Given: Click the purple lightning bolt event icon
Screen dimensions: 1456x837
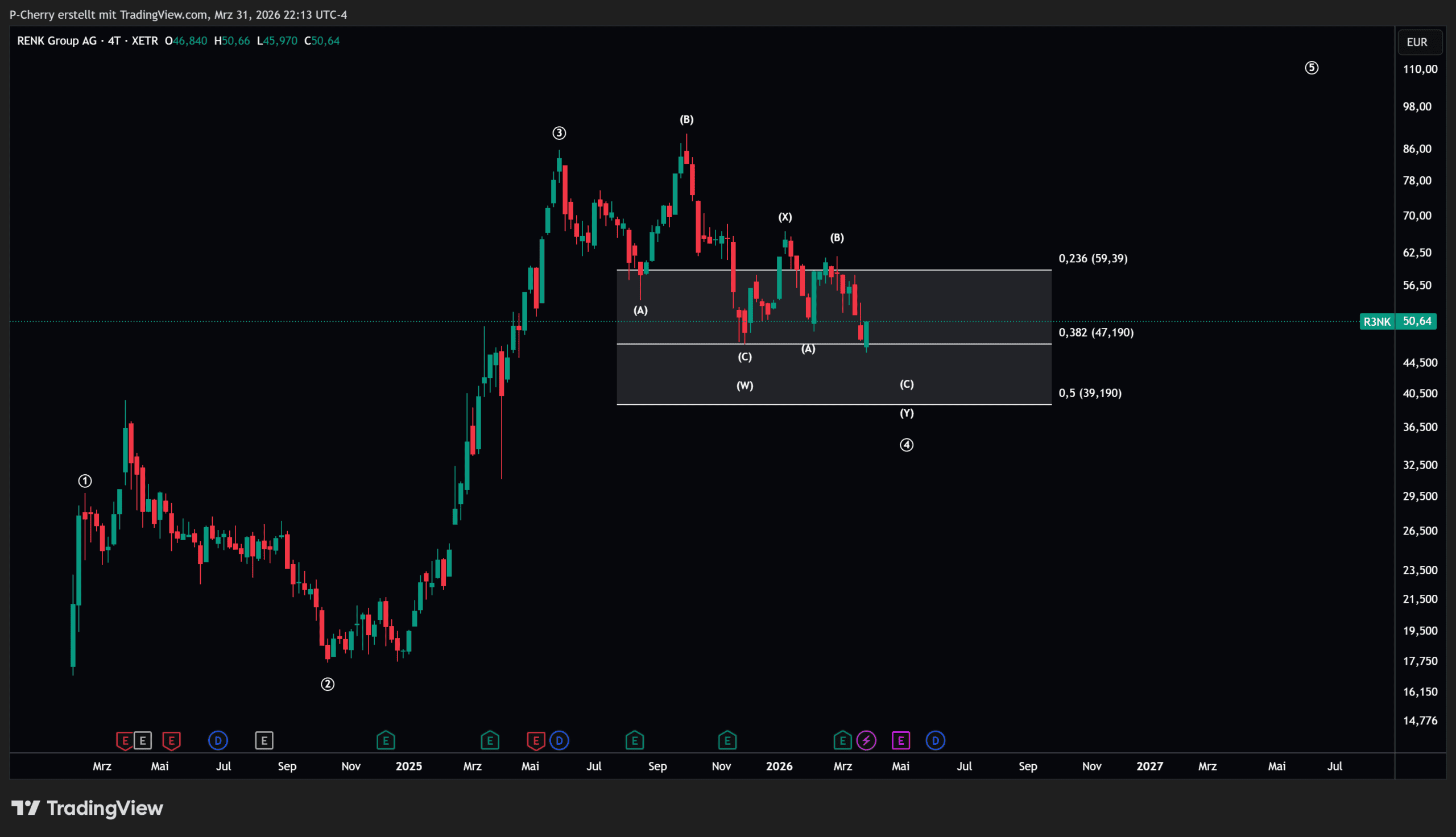Looking at the screenshot, I should 866,740.
